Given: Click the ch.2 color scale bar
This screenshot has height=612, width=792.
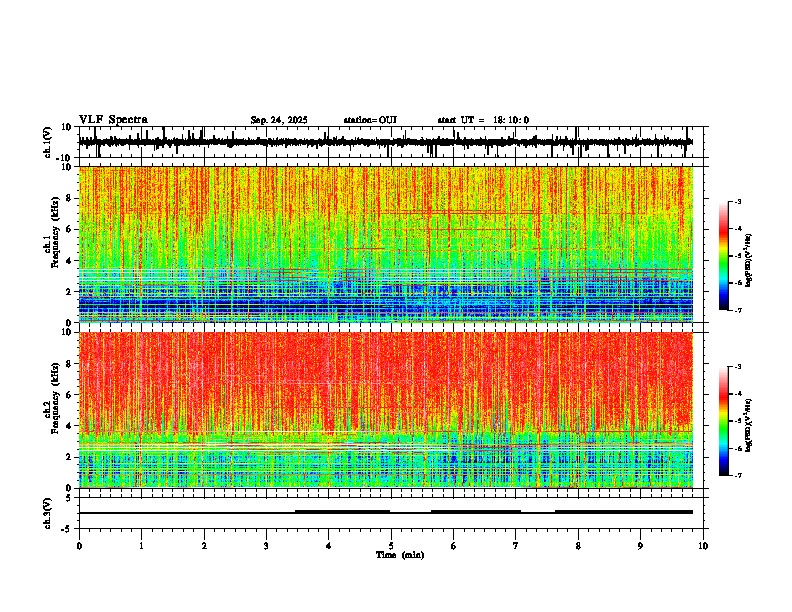Looking at the screenshot, I should 723,421.
